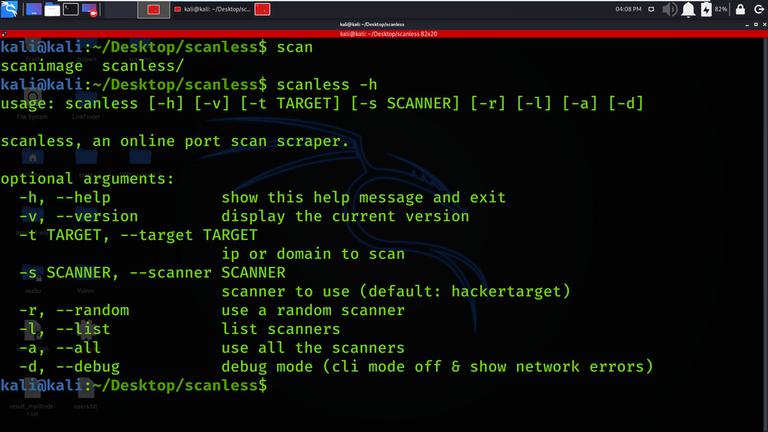
Task: Open the file manager panel launcher
Action: point(52,9)
